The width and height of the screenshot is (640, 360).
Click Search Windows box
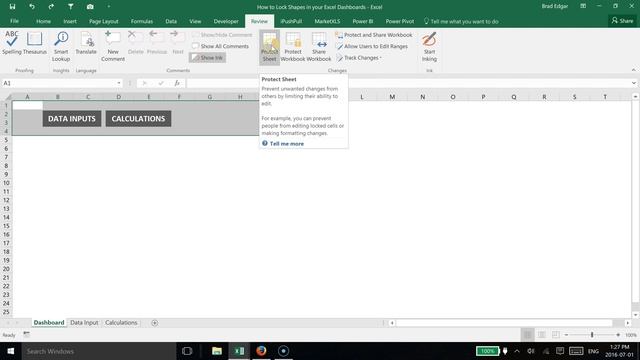(99, 351)
